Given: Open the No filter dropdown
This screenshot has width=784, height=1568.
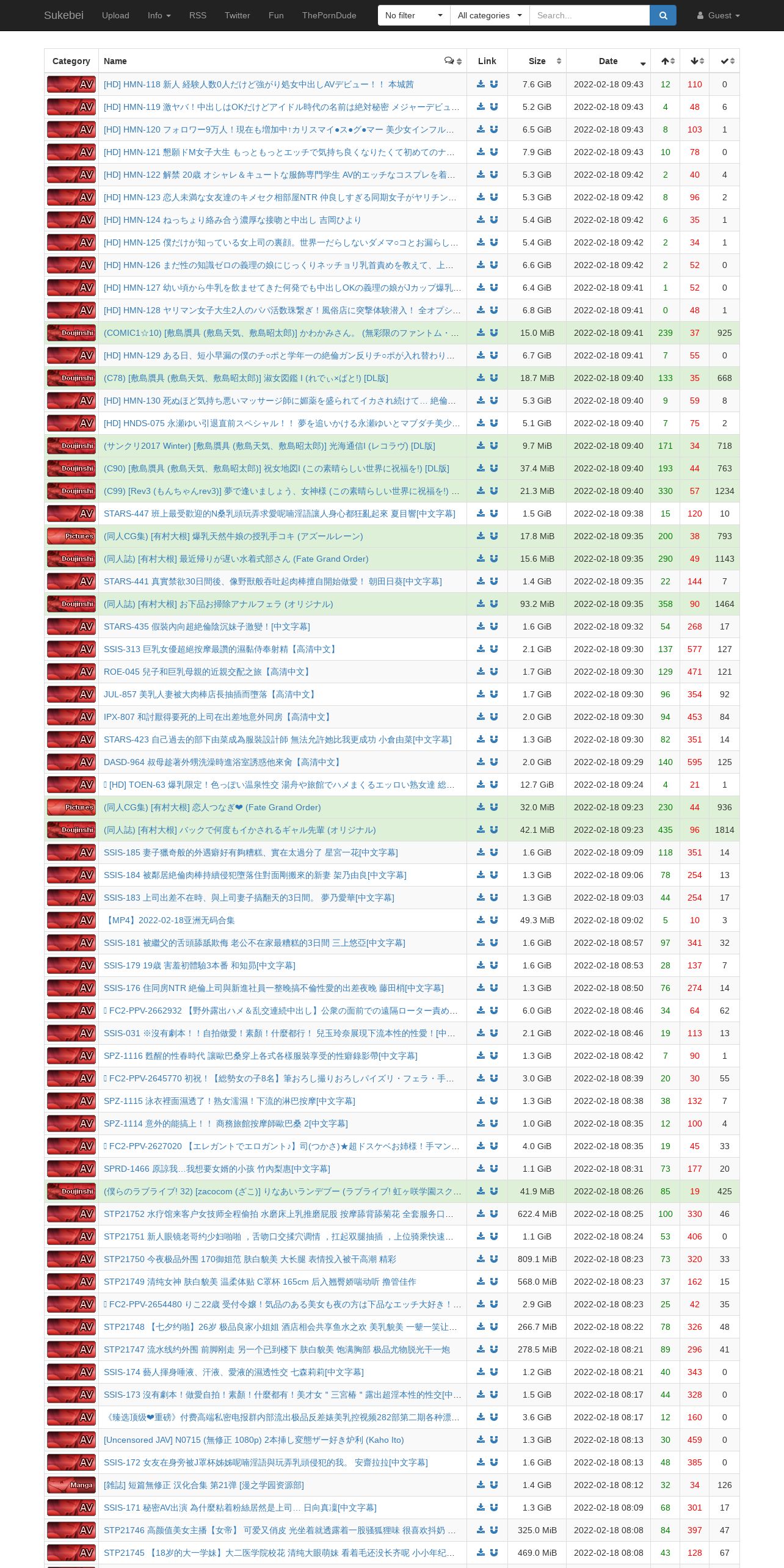Looking at the screenshot, I should (413, 15).
